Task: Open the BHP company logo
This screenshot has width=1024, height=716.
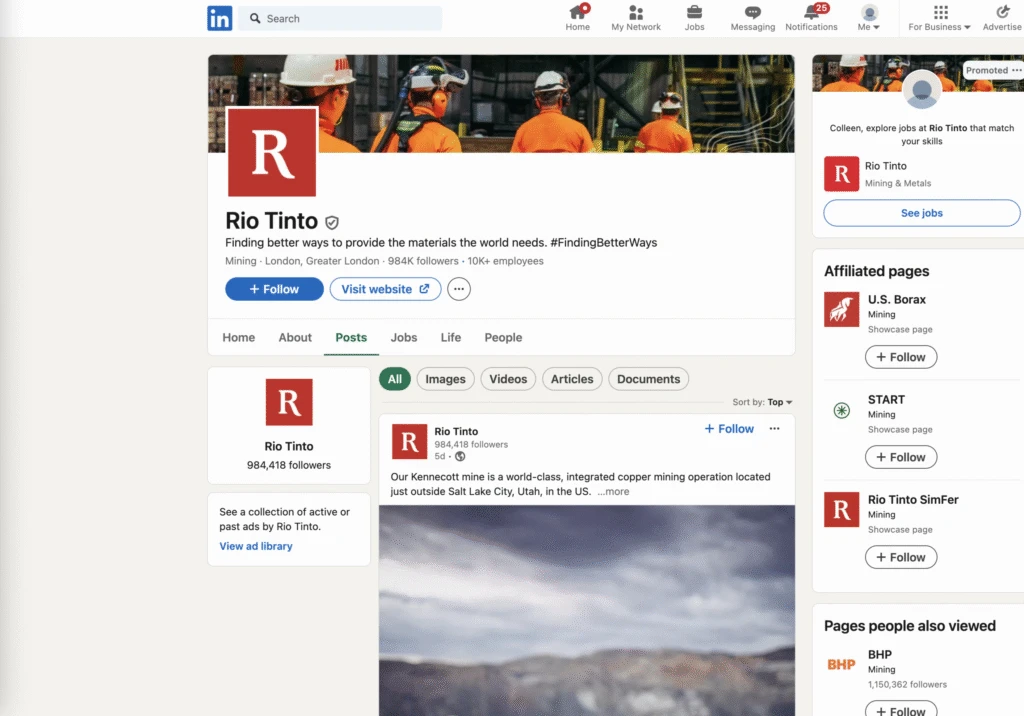Action: click(842, 664)
